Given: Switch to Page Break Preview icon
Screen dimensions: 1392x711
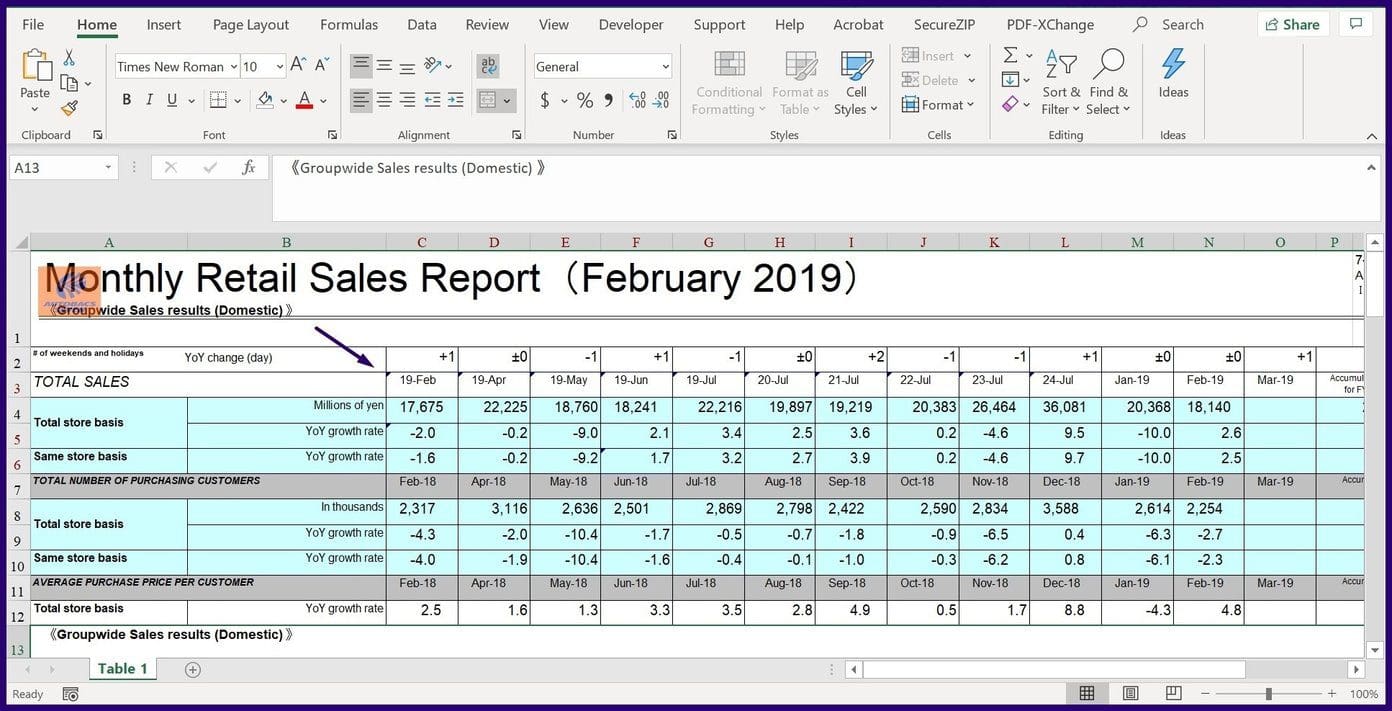Looking at the screenshot, I should point(1174,693).
